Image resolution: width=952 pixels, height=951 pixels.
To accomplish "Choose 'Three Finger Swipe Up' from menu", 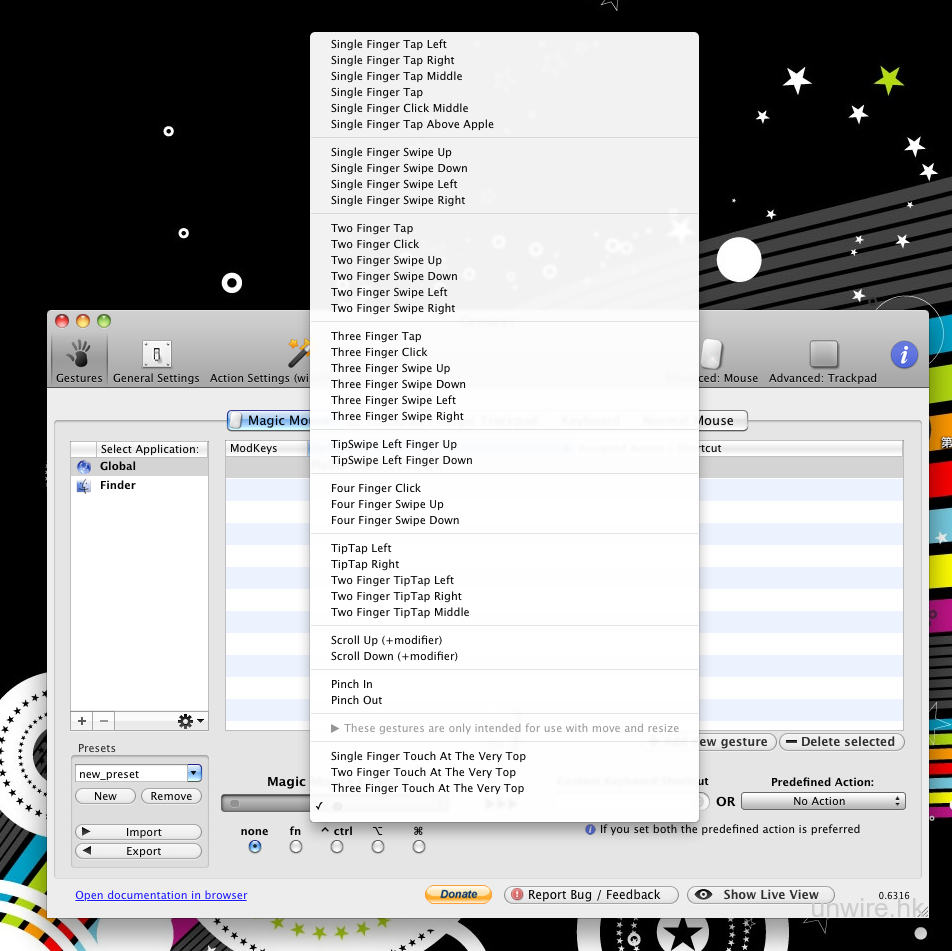I will (391, 368).
